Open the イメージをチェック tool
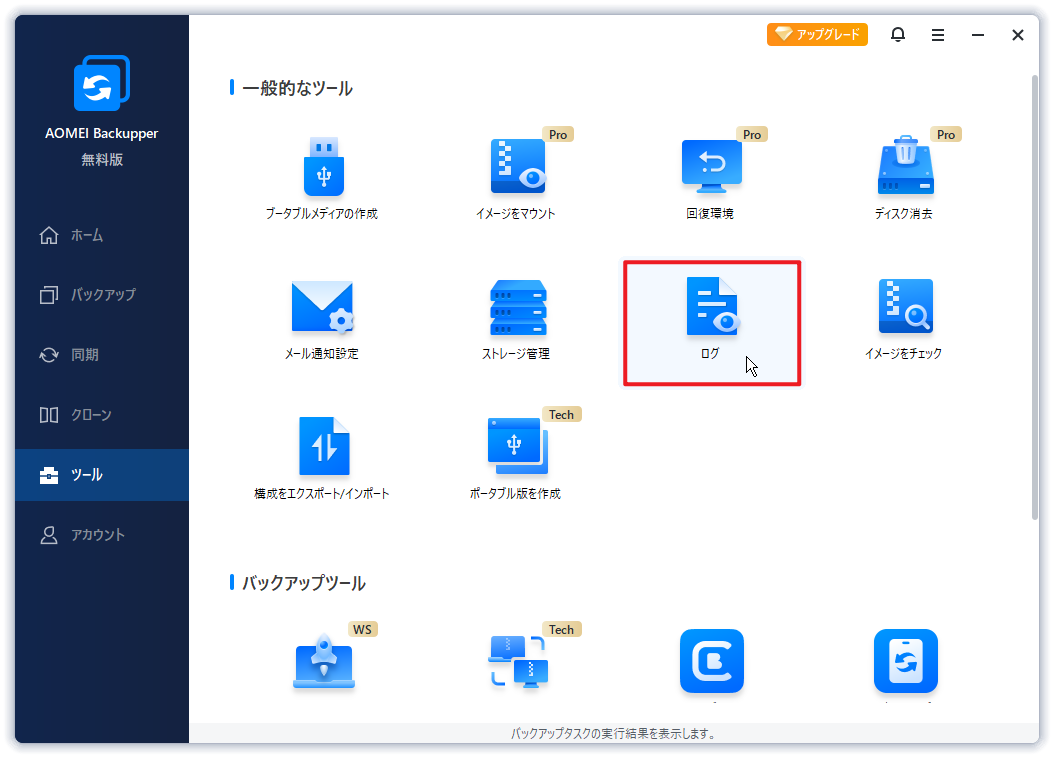The image size is (1054, 758). point(904,320)
